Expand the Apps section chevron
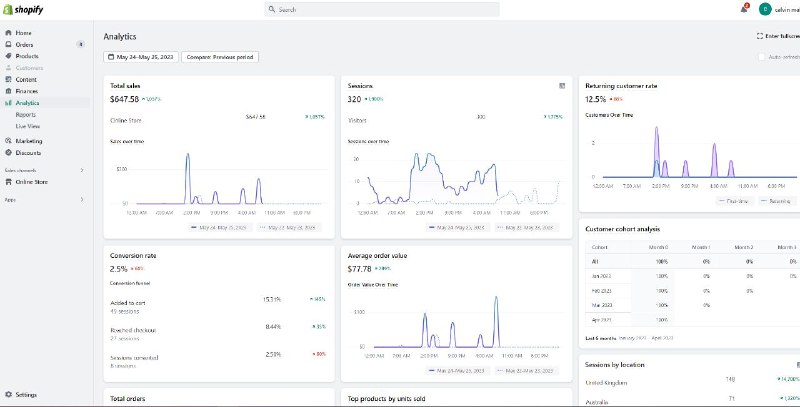The width and height of the screenshot is (800, 407). click(x=82, y=200)
